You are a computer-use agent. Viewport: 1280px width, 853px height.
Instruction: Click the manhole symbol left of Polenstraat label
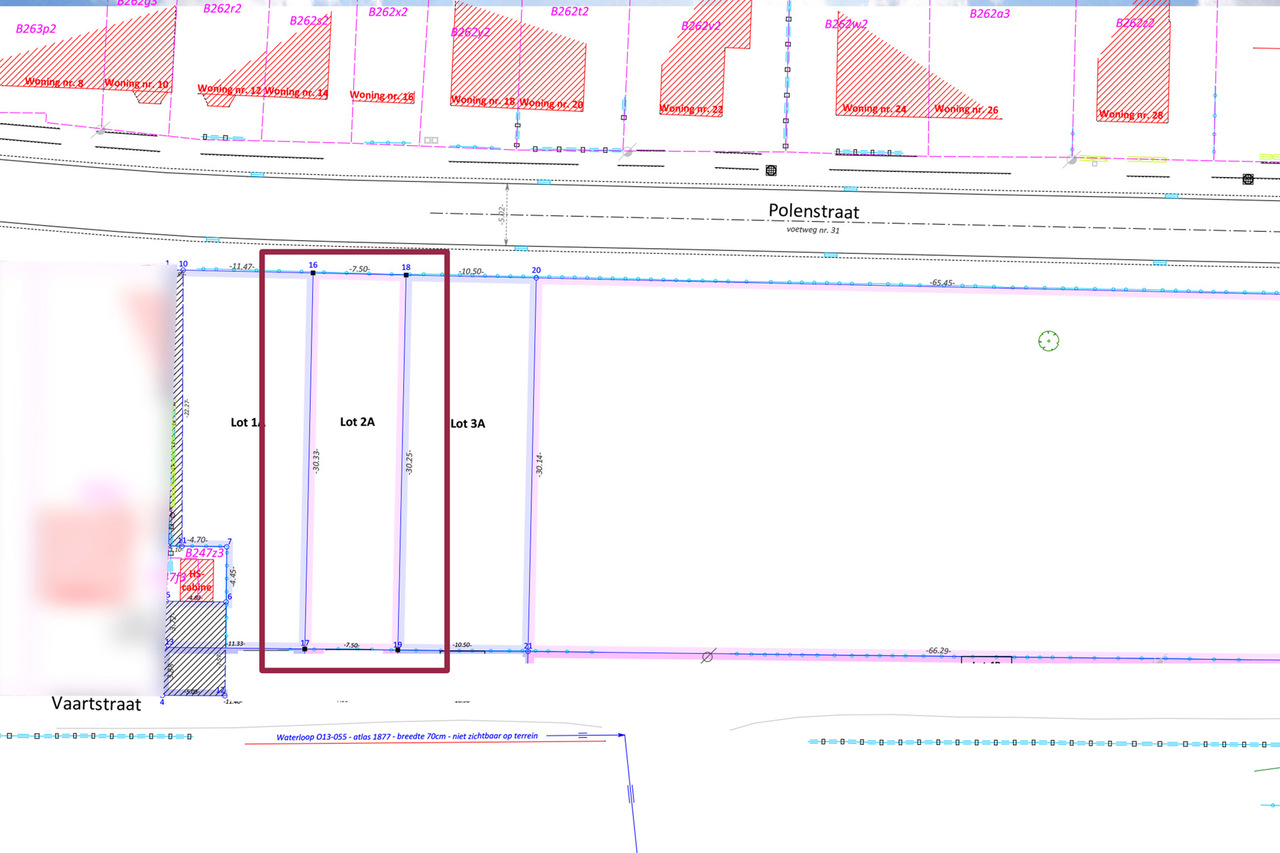pos(771,171)
